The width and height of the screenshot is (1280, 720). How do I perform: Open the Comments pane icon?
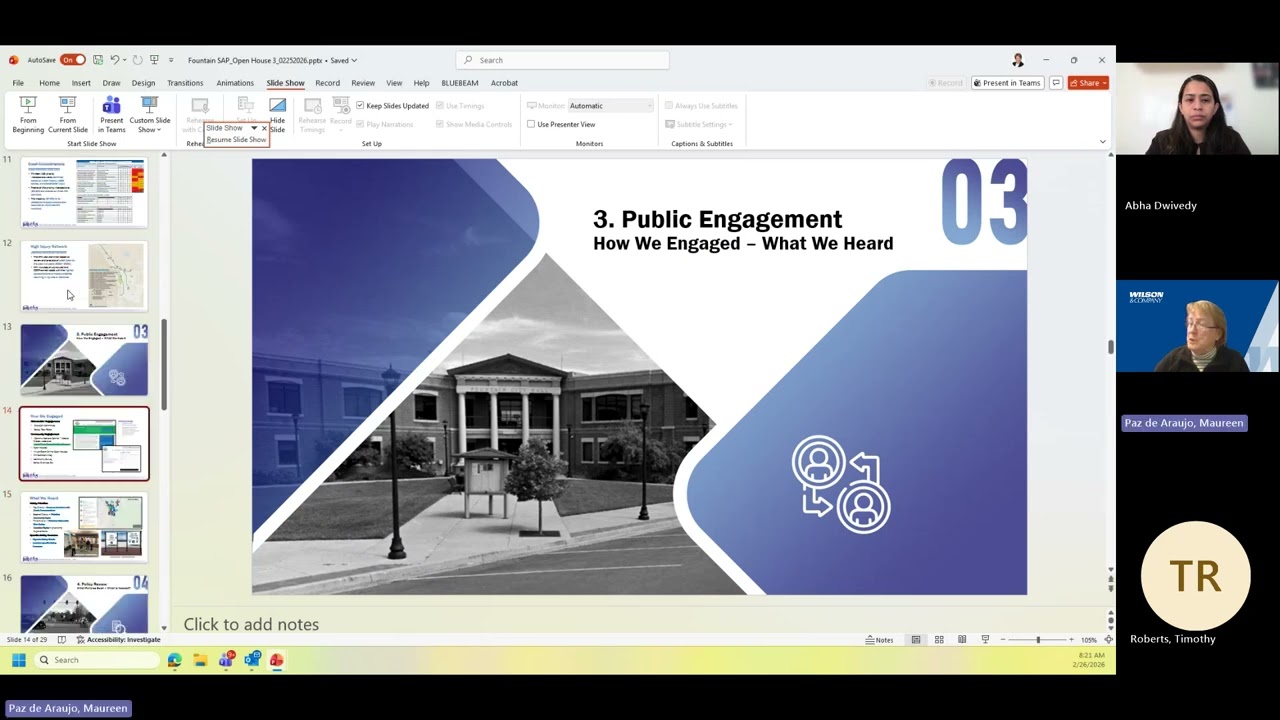[x=1055, y=83]
